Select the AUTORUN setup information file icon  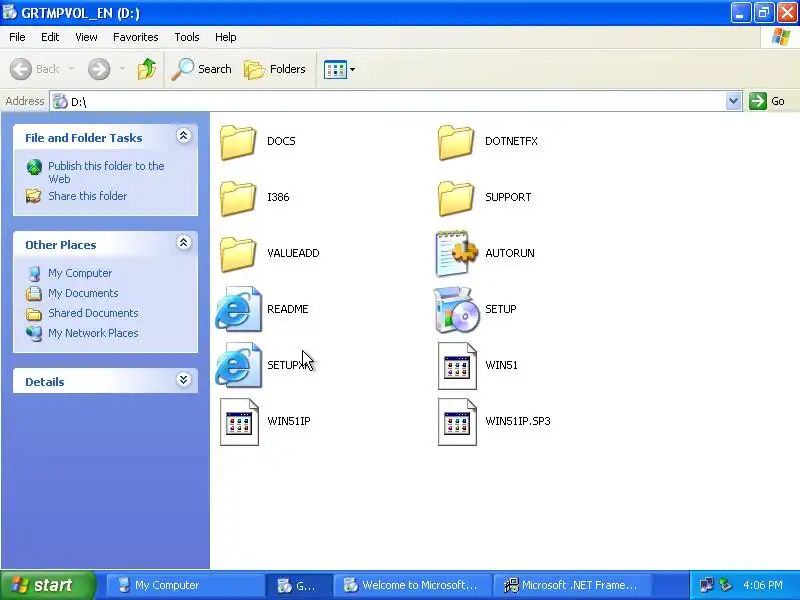pyautogui.click(x=456, y=253)
